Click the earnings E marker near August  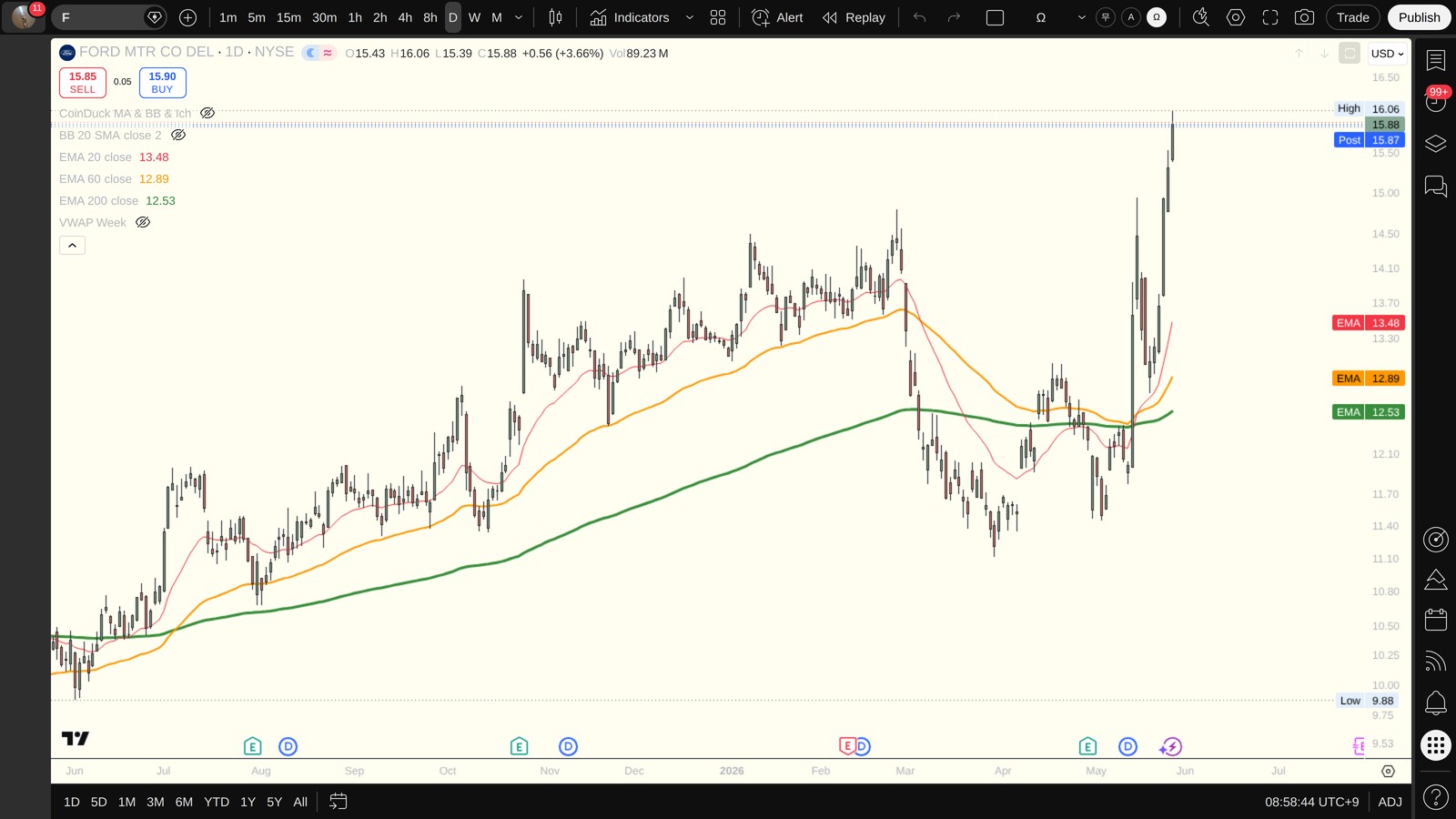253,747
